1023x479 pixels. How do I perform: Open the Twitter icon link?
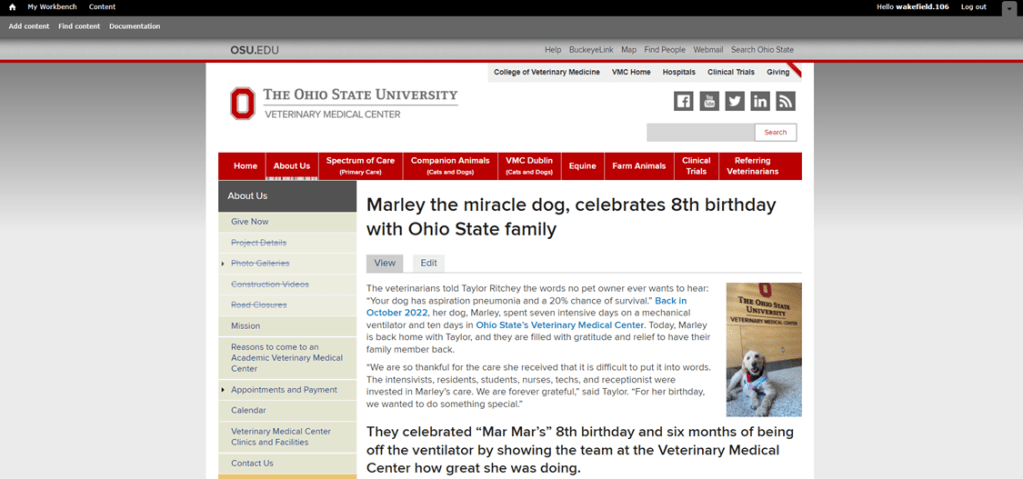(x=735, y=101)
